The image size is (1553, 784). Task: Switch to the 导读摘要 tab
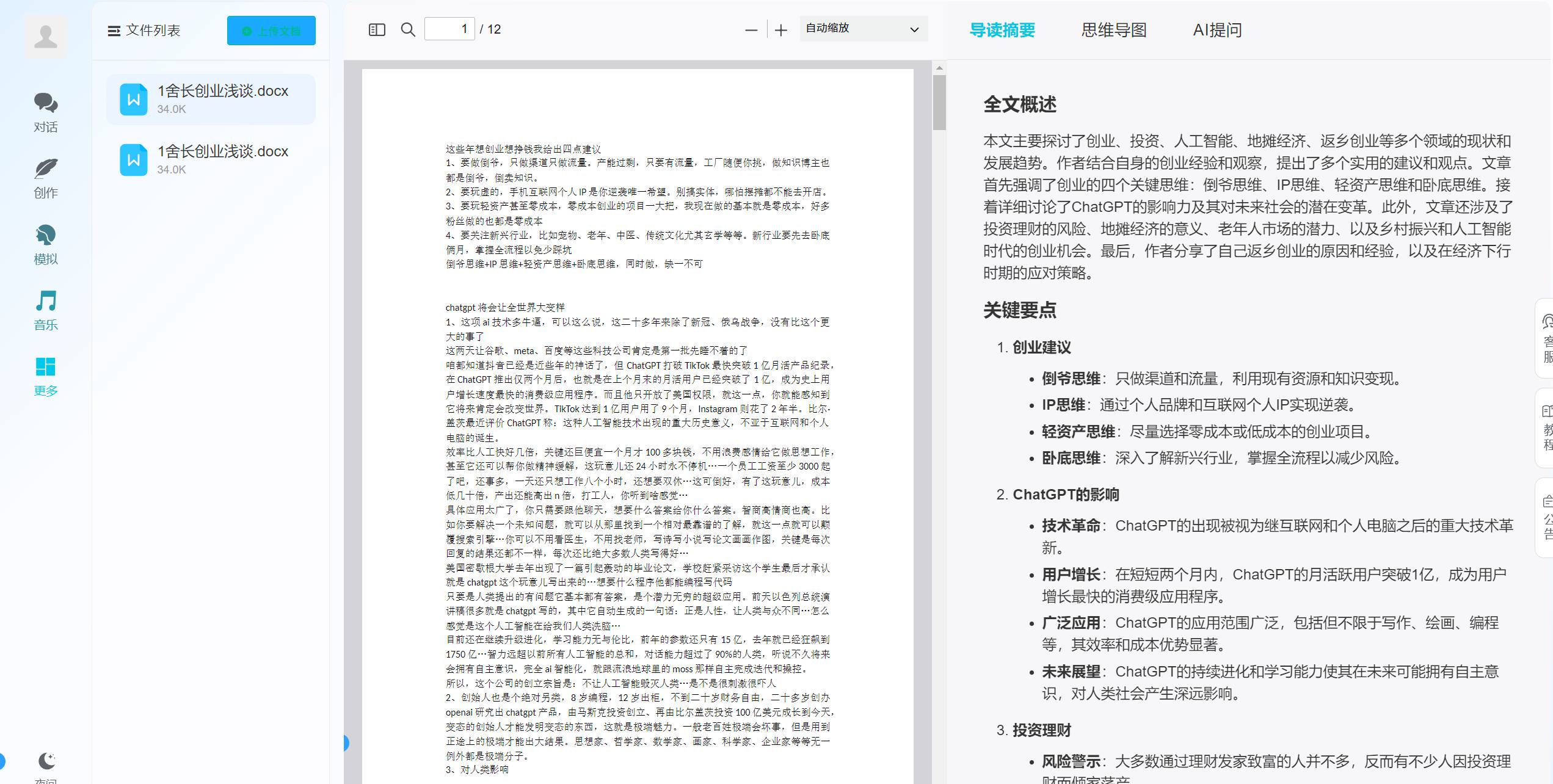(x=1002, y=30)
